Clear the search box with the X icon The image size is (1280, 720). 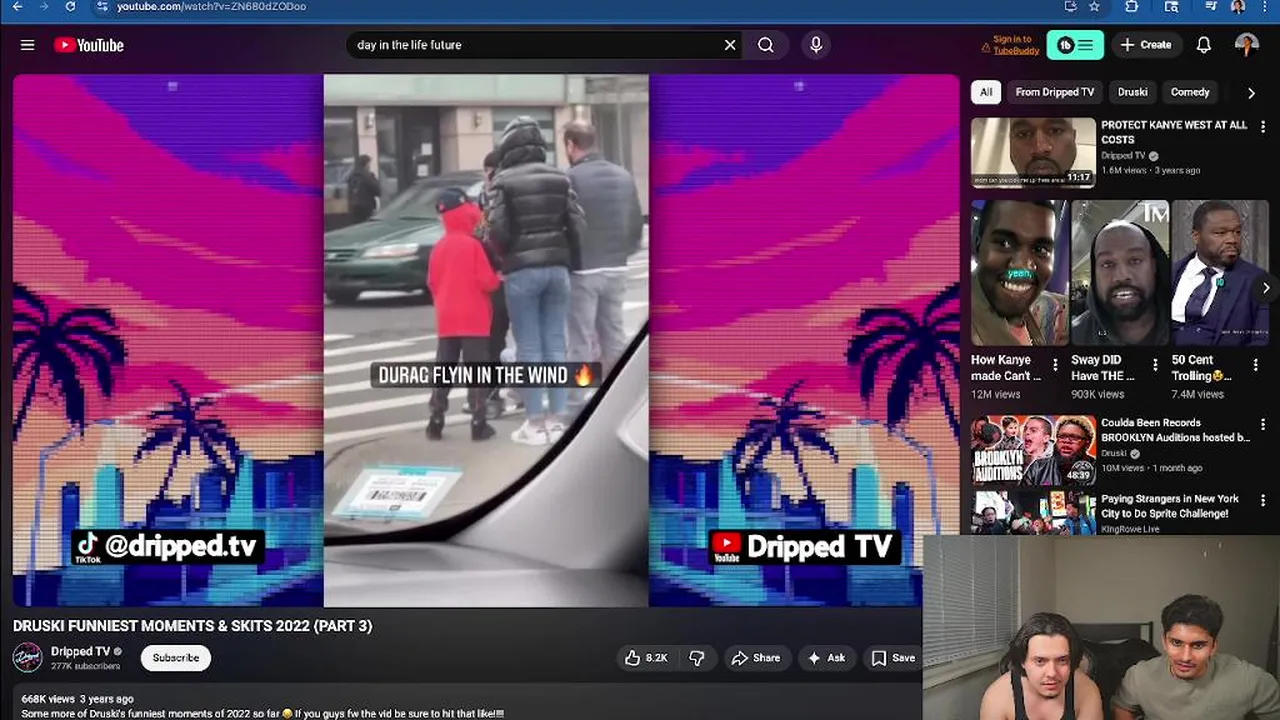click(730, 45)
